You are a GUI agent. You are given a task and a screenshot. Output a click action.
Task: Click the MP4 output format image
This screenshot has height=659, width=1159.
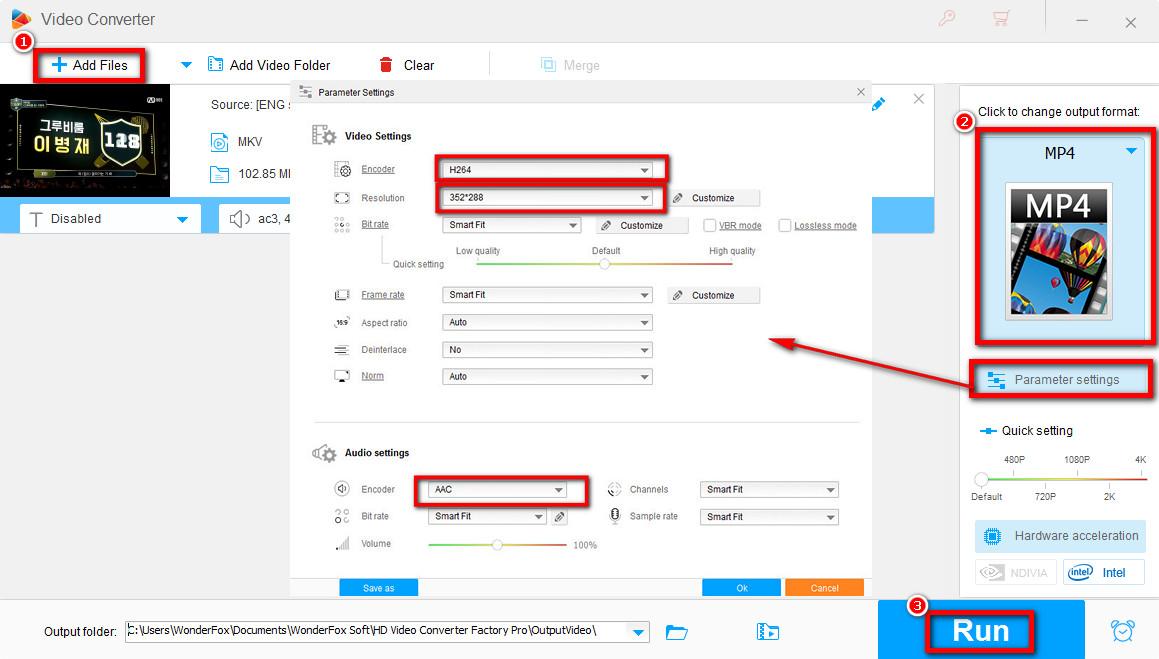click(x=1058, y=251)
